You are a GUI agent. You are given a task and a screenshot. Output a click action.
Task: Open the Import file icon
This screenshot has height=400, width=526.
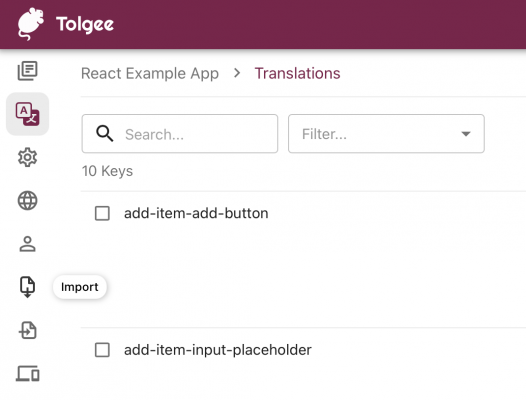28,287
